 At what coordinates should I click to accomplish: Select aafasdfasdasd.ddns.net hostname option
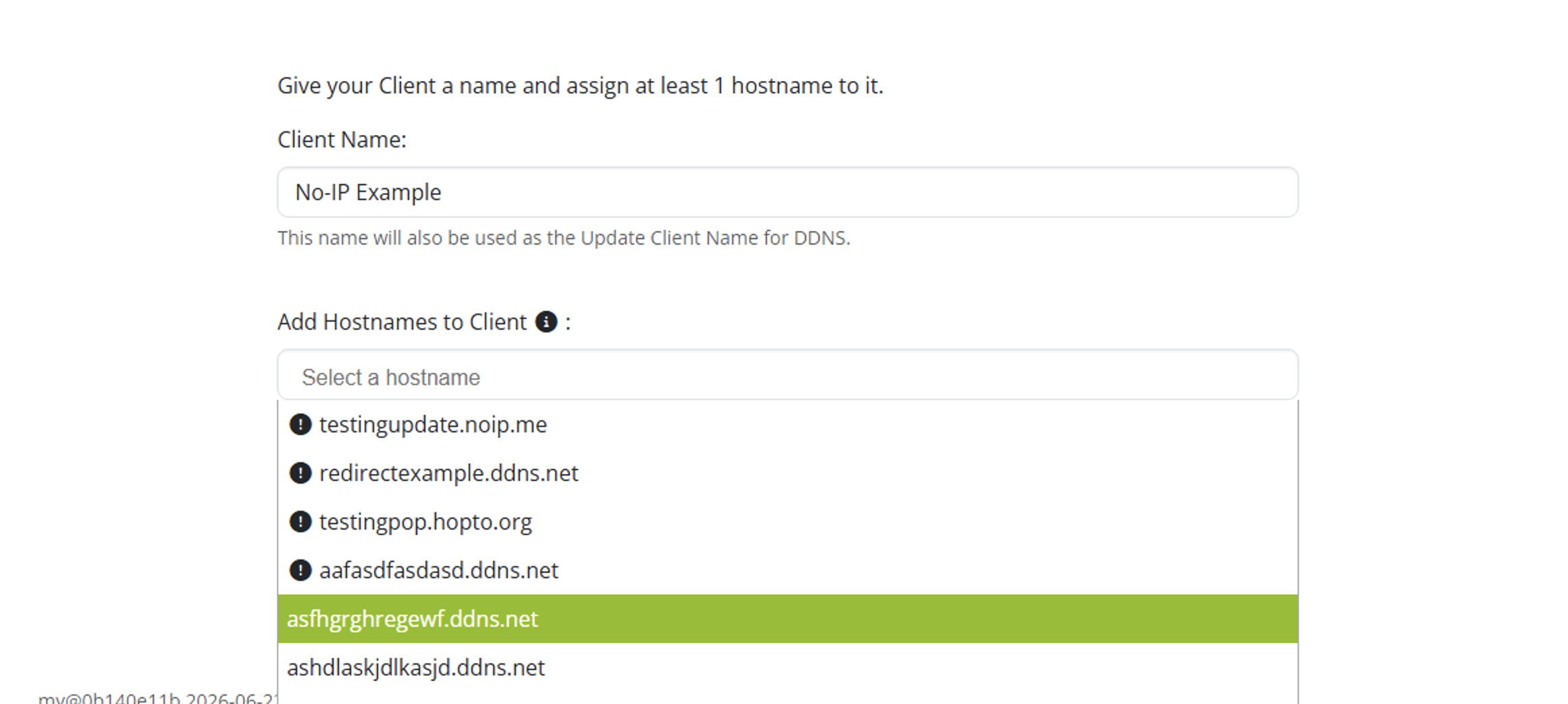(787, 570)
